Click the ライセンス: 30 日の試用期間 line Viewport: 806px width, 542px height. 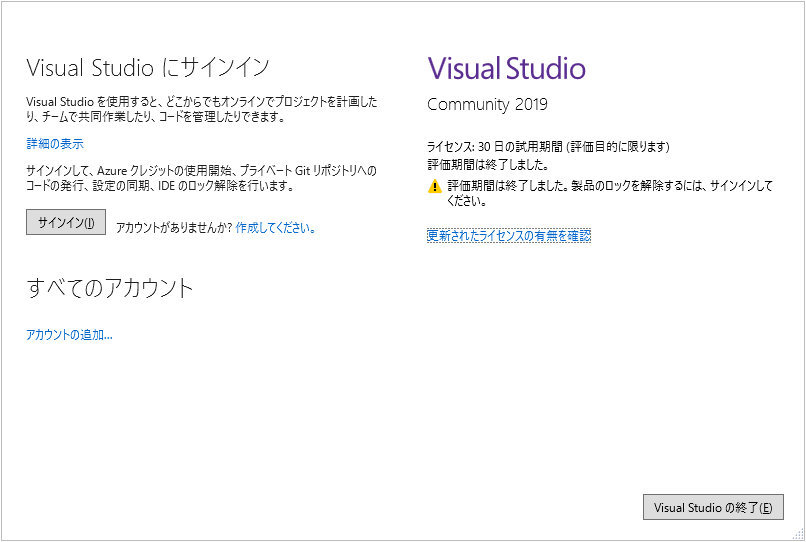click(x=548, y=147)
